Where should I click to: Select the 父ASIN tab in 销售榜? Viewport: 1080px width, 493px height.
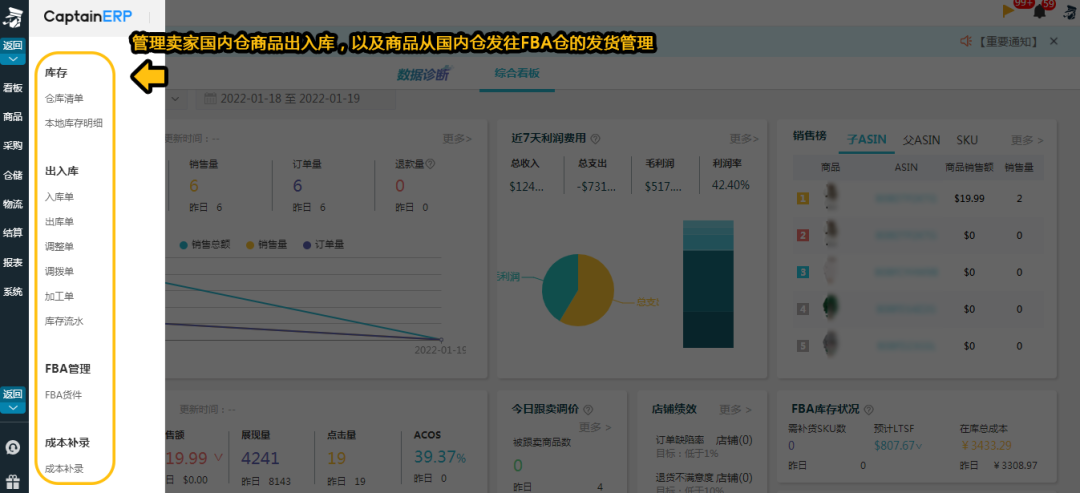922,139
